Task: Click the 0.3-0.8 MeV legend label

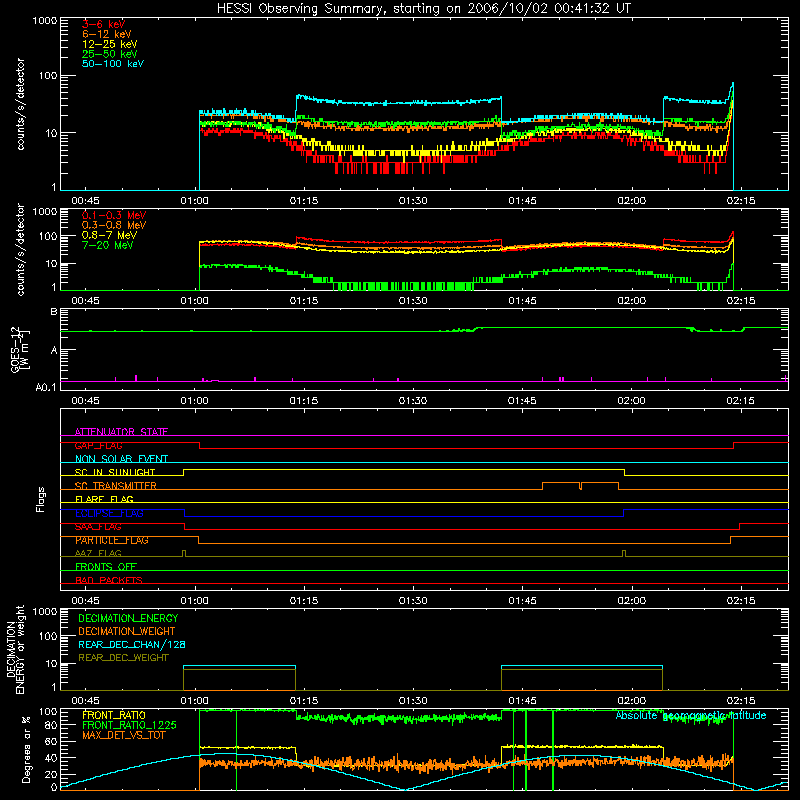Action: coord(114,225)
